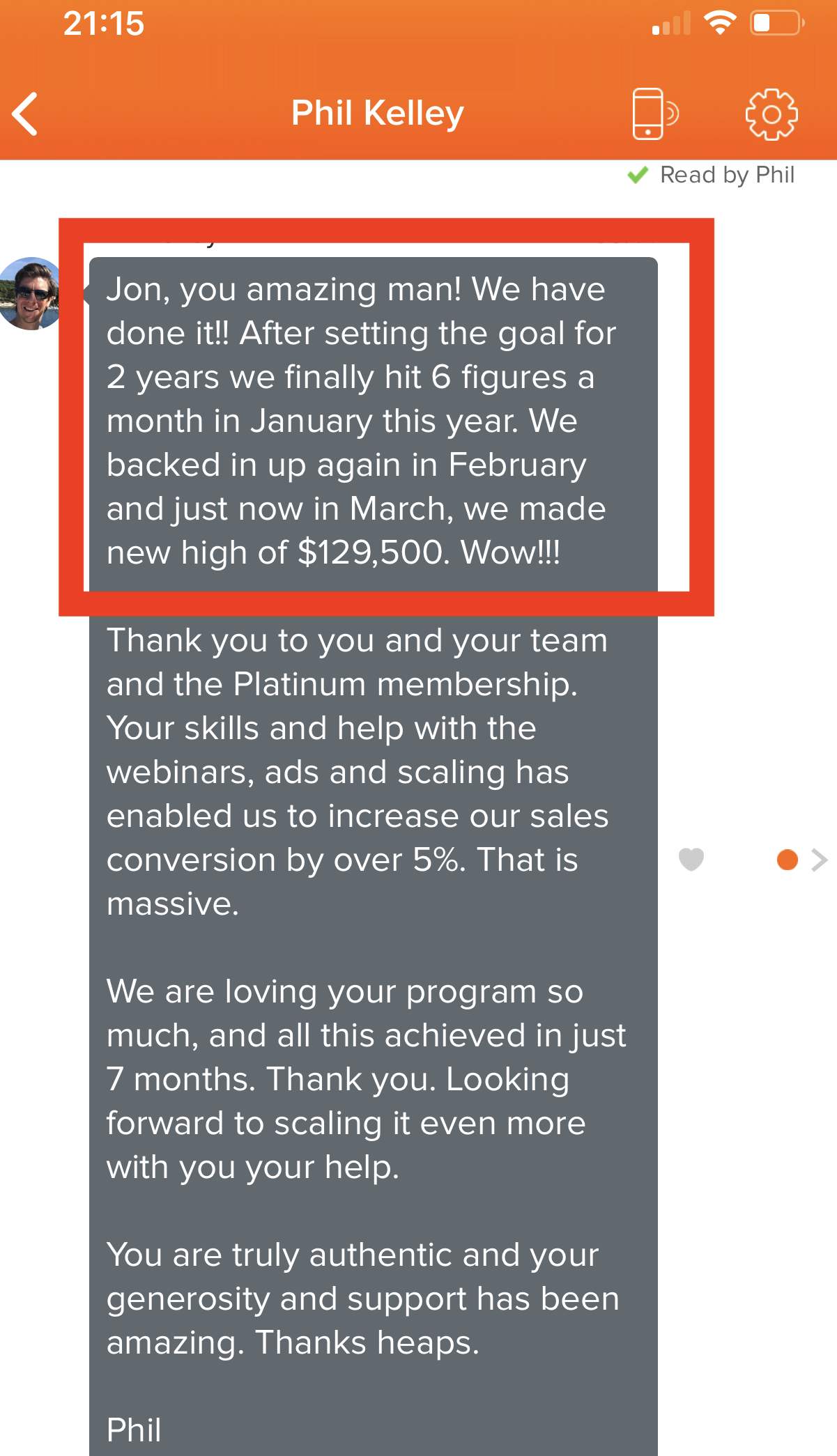Image resolution: width=837 pixels, height=1456 pixels.
Task: Tap the cellular signal bars icon
Action: (671, 23)
